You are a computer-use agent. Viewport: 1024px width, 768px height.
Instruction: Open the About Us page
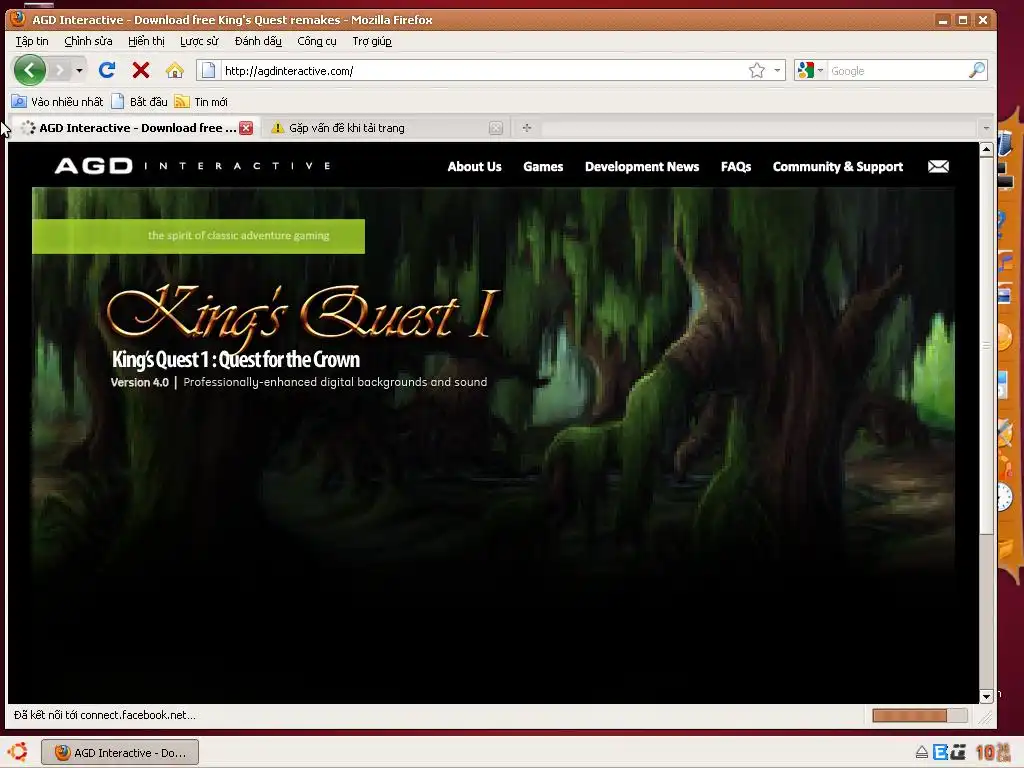click(x=475, y=167)
